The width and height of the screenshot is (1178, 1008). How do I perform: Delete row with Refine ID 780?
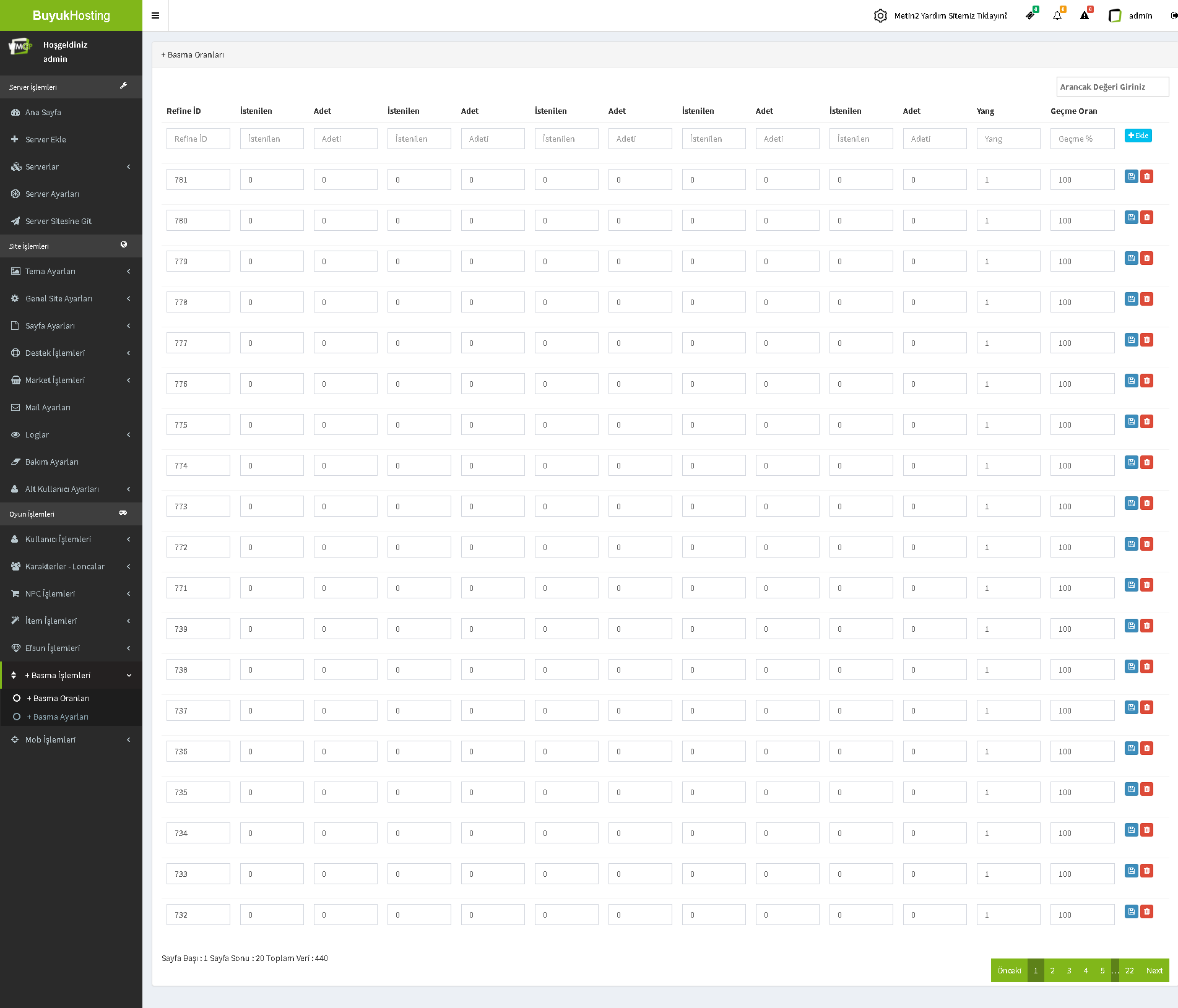click(x=1147, y=217)
